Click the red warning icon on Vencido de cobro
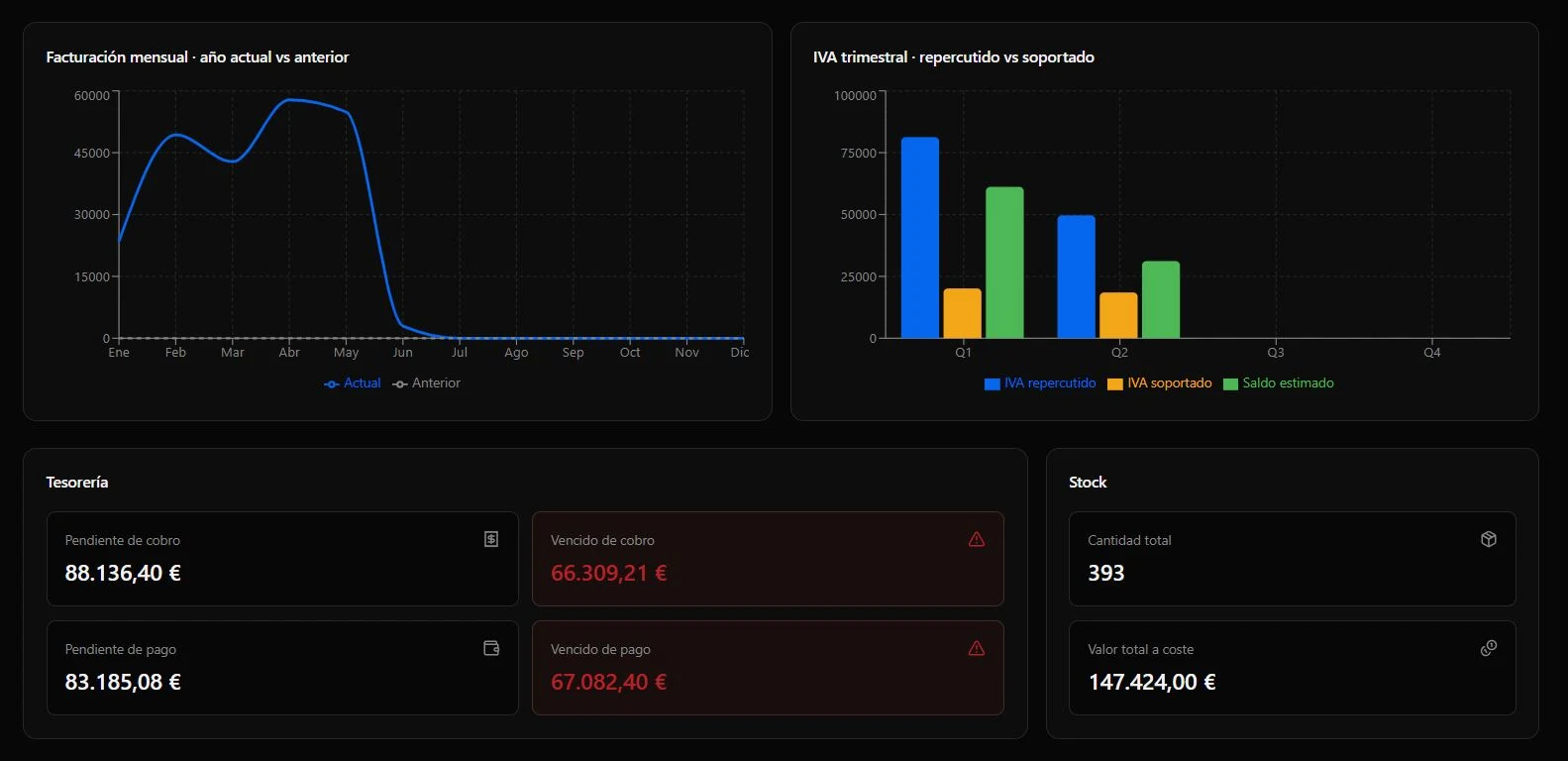Image resolution: width=1568 pixels, height=761 pixels. click(x=977, y=539)
